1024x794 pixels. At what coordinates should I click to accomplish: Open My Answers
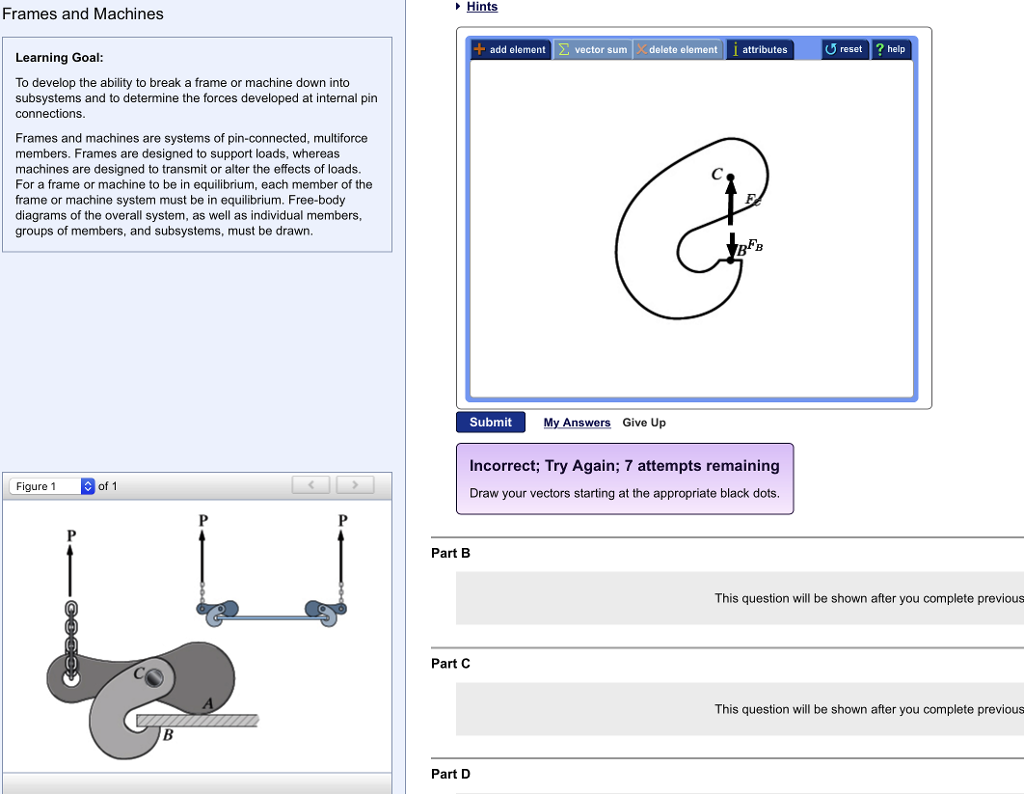click(577, 423)
